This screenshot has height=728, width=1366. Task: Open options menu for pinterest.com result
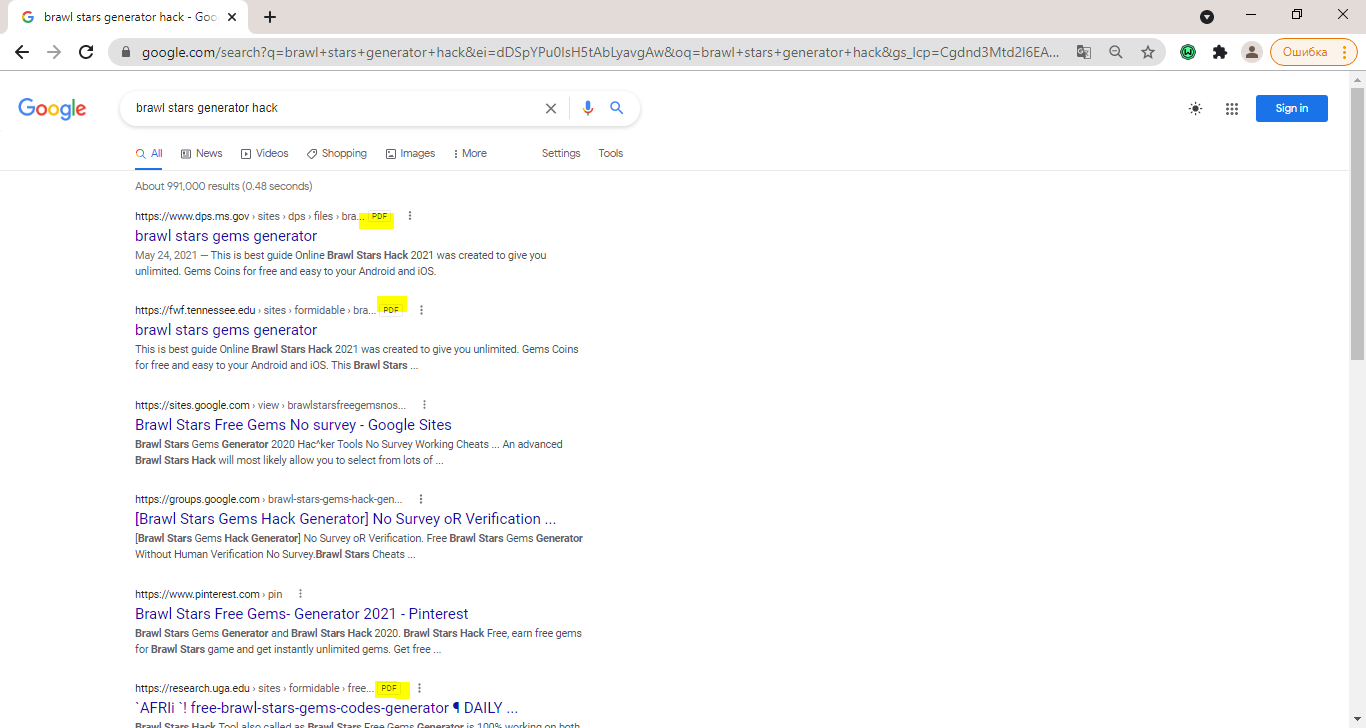click(x=300, y=594)
